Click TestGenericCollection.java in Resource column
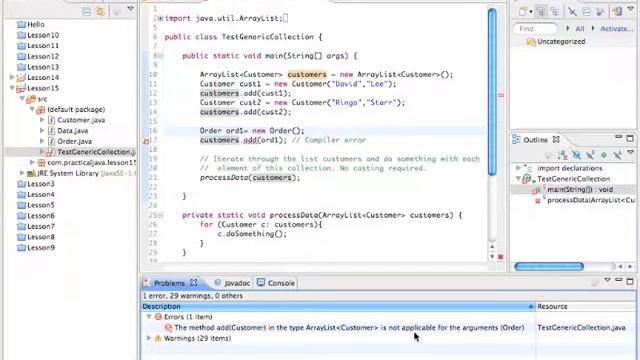640x360 pixels. coord(581,327)
